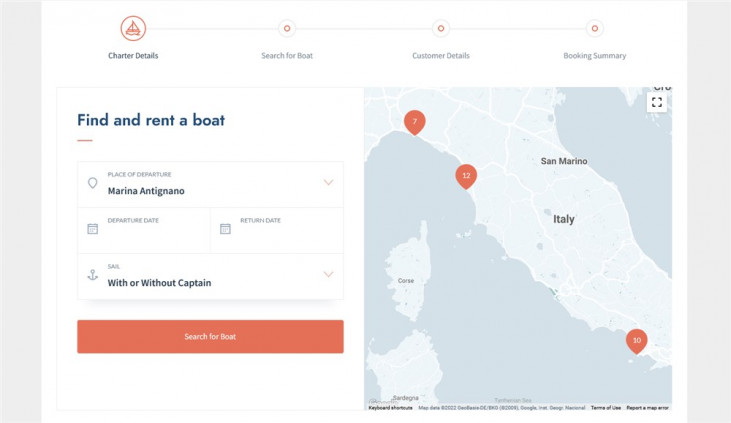The image size is (731, 423).
Task: Click the Search for Boat step circle
Action: (x=287, y=28)
